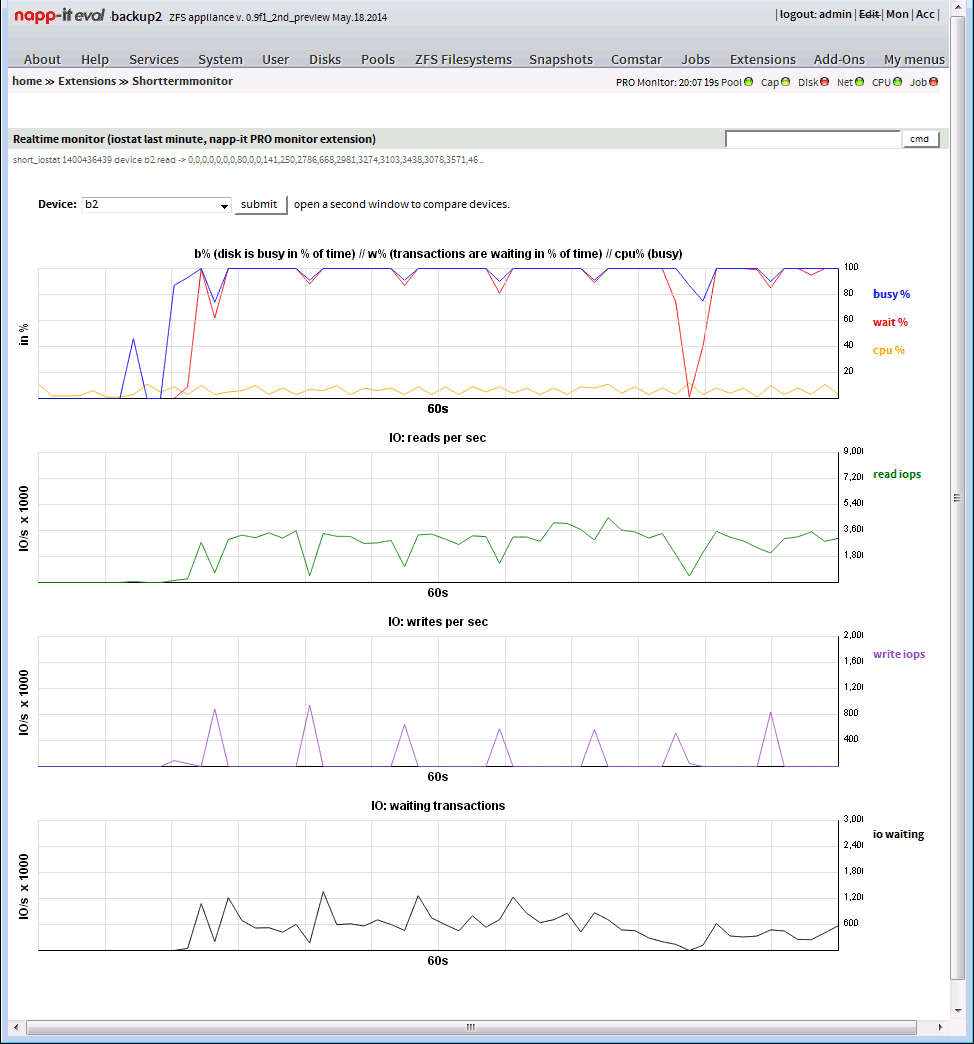Open the User menu
Viewport: 974px width, 1044px height.
point(275,59)
